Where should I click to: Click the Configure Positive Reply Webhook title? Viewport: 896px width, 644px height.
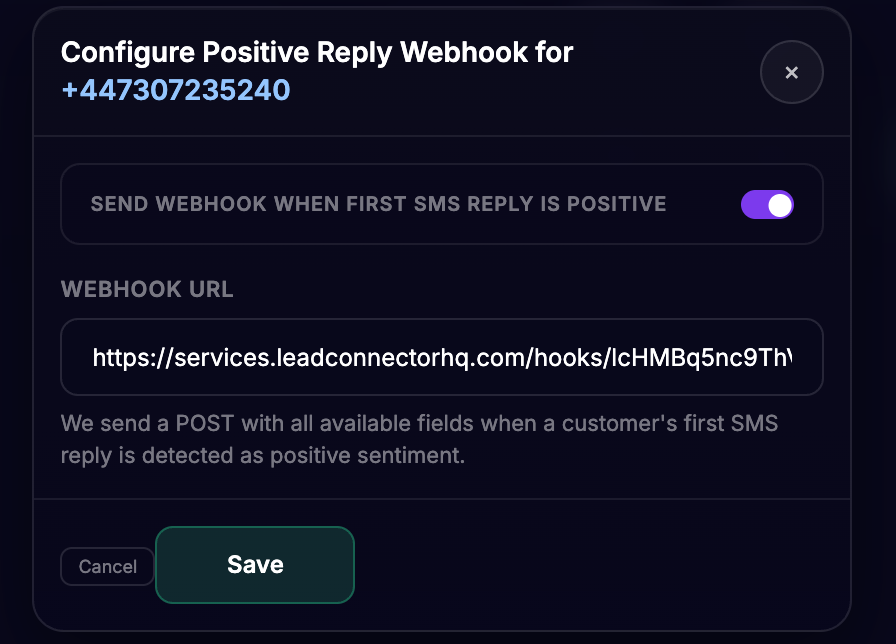(317, 53)
